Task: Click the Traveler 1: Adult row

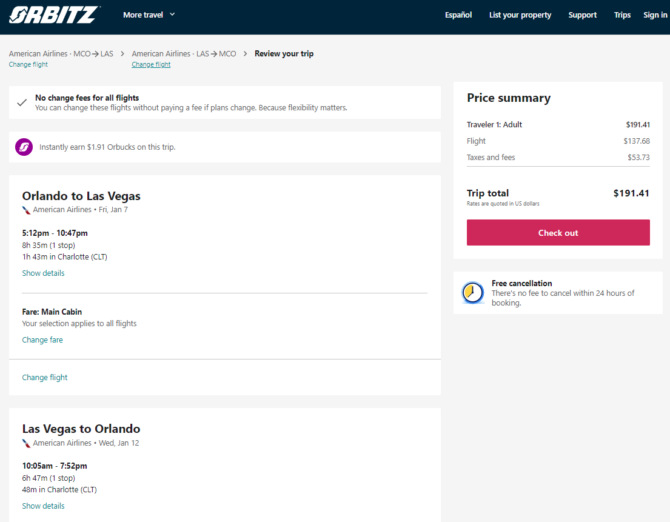Action: tap(558, 125)
